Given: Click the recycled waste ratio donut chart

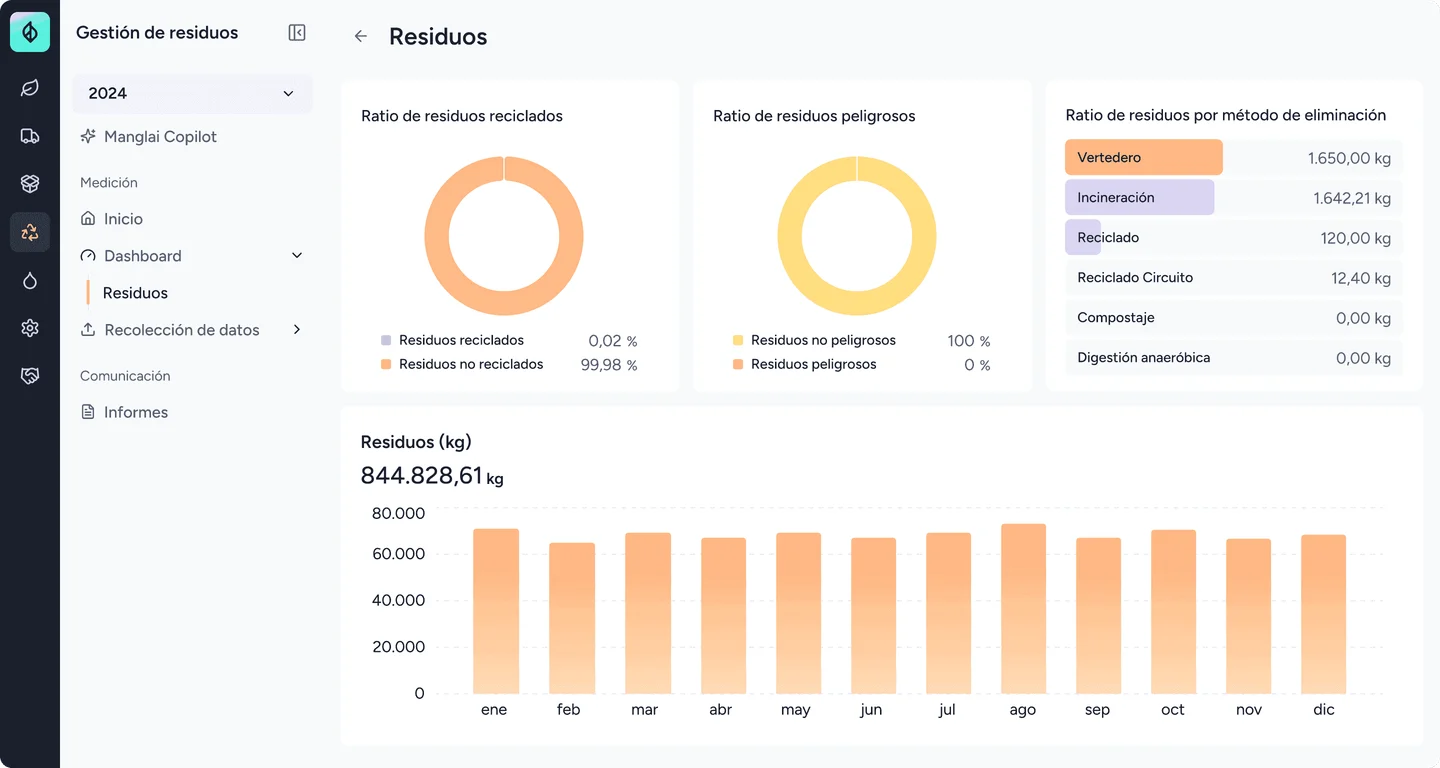Looking at the screenshot, I should [x=504, y=236].
